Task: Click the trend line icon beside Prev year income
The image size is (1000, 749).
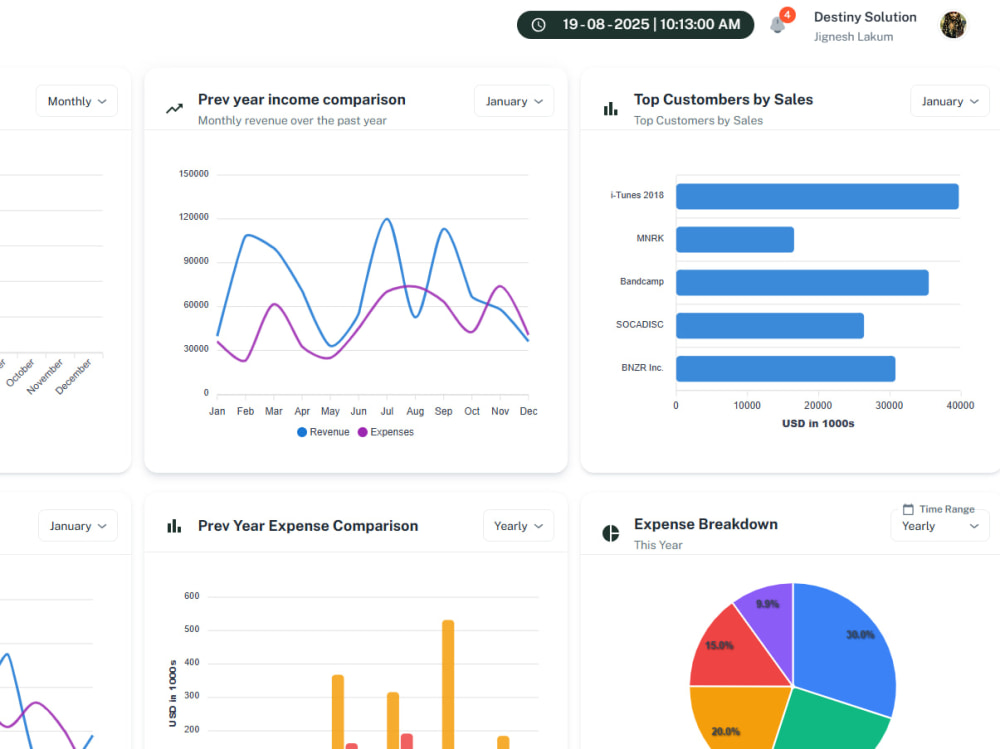Action: pos(174,108)
